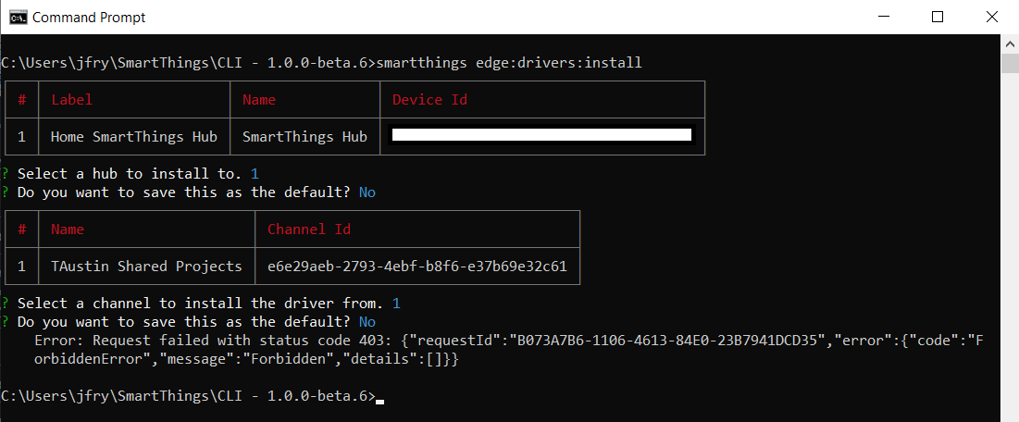Click the 'TAustin Shared Projects' cell
1019x422 pixels.
pos(146,266)
